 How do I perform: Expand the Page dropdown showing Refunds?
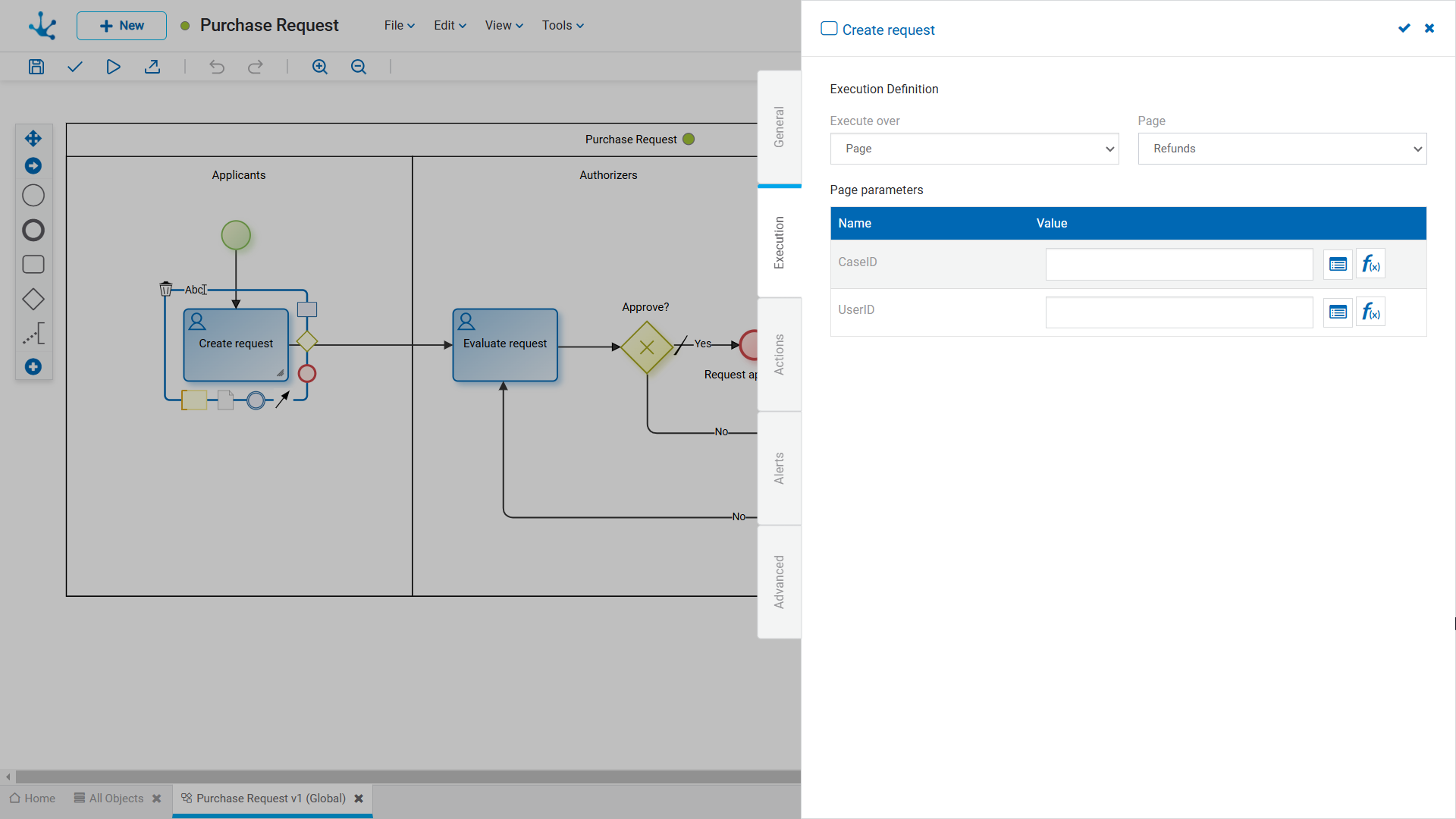[1282, 149]
